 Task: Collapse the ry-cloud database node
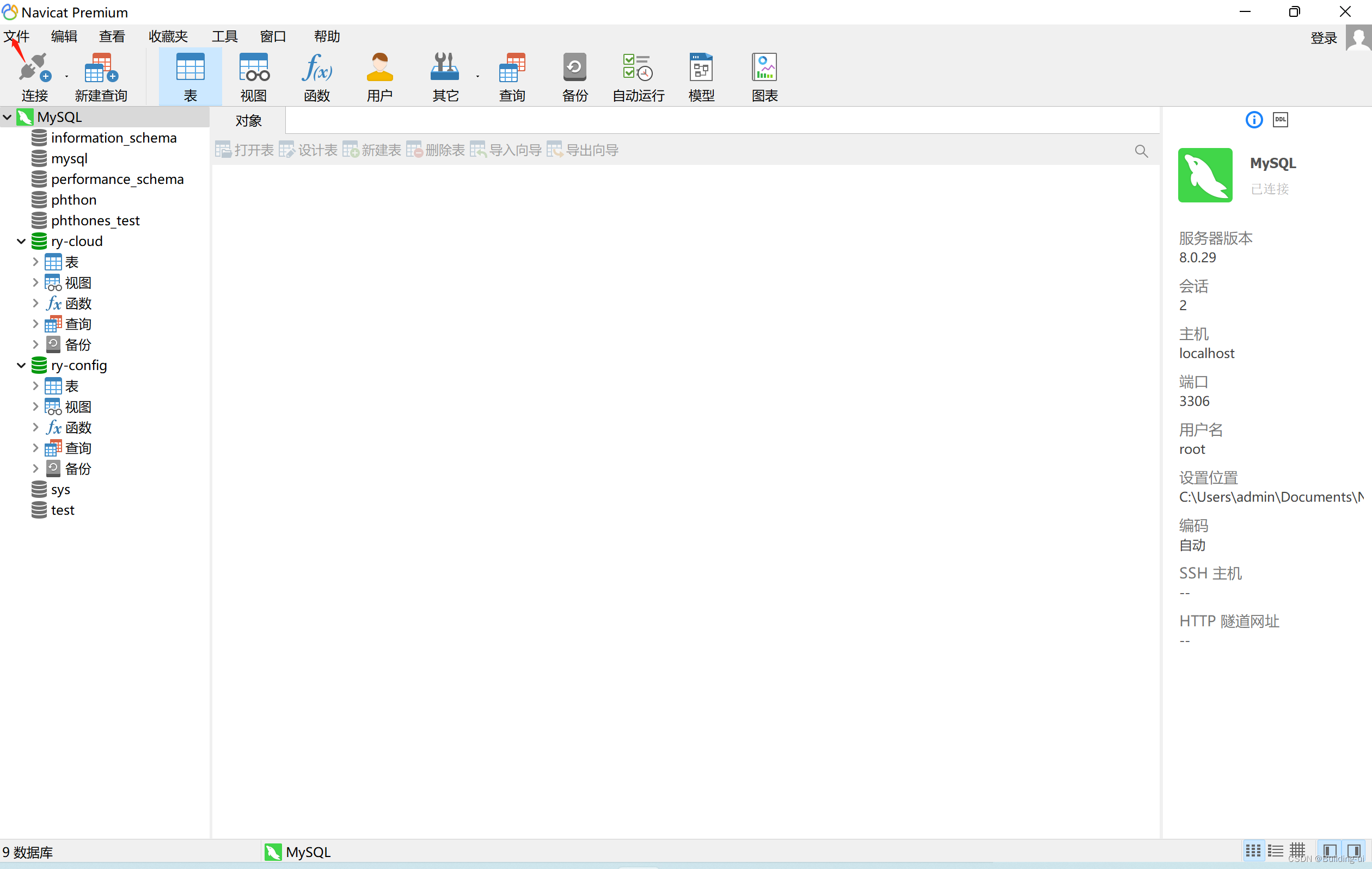click(22, 242)
